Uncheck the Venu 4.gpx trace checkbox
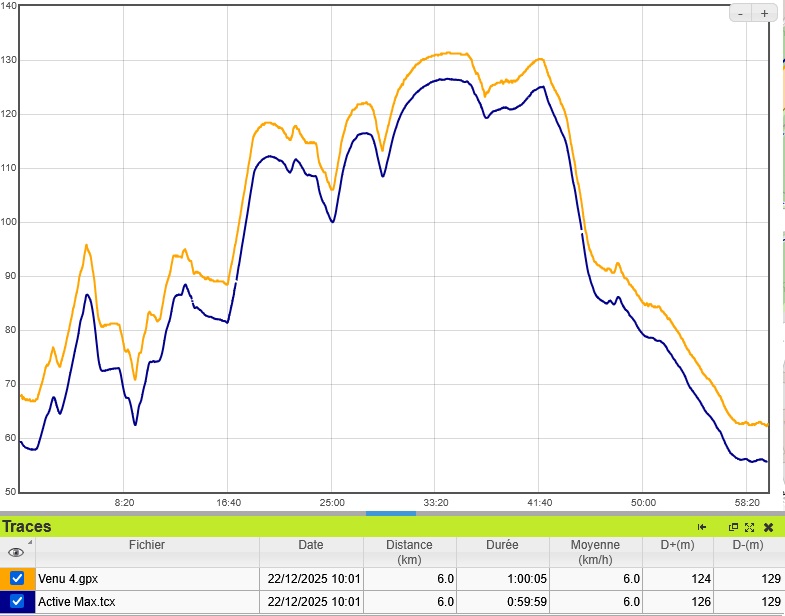 [x=17, y=578]
